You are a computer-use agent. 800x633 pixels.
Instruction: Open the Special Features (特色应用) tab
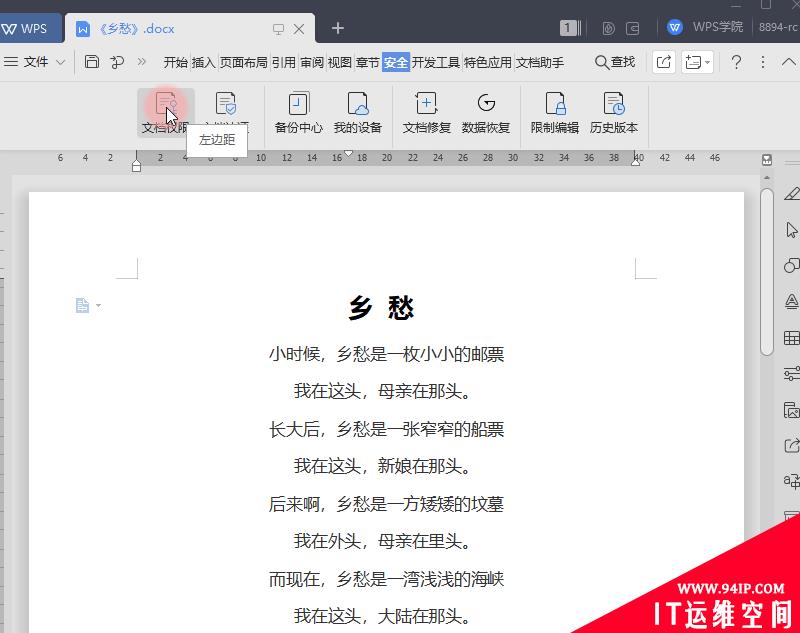point(487,62)
